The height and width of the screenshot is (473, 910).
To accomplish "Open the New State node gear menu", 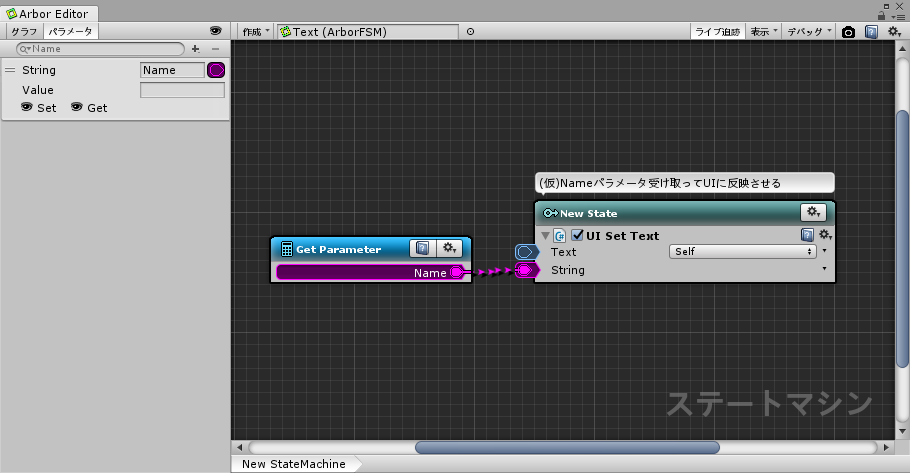I will click(814, 212).
